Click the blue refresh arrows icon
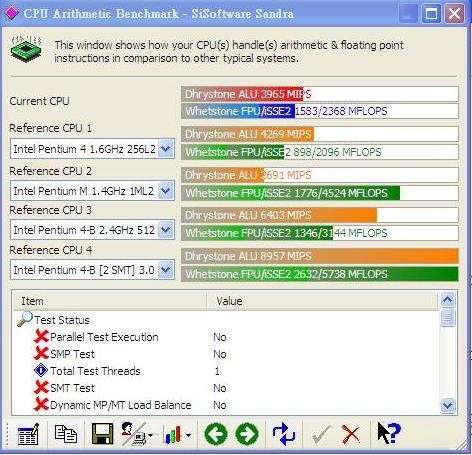The height and width of the screenshot is (455, 472). pos(284,434)
